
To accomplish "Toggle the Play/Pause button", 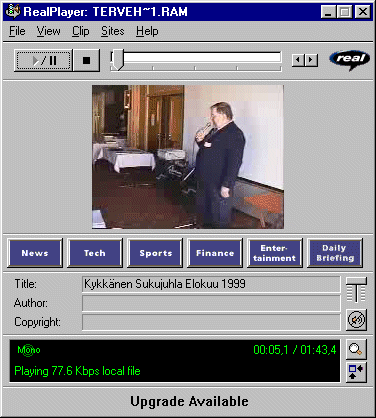I will pyautogui.click(x=44, y=61).
